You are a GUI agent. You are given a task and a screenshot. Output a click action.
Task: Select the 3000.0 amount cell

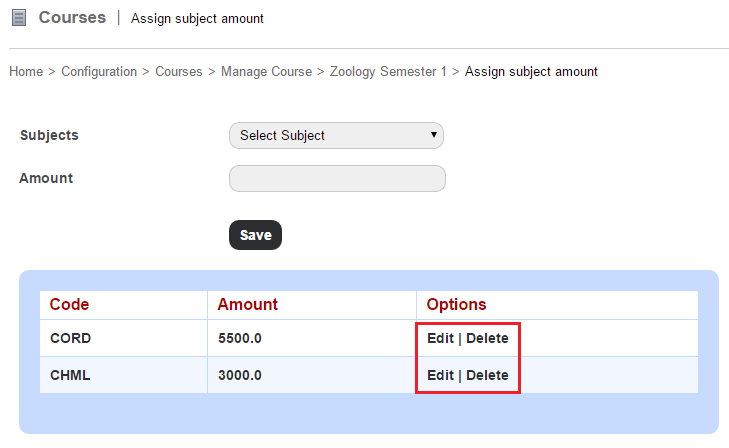point(312,375)
